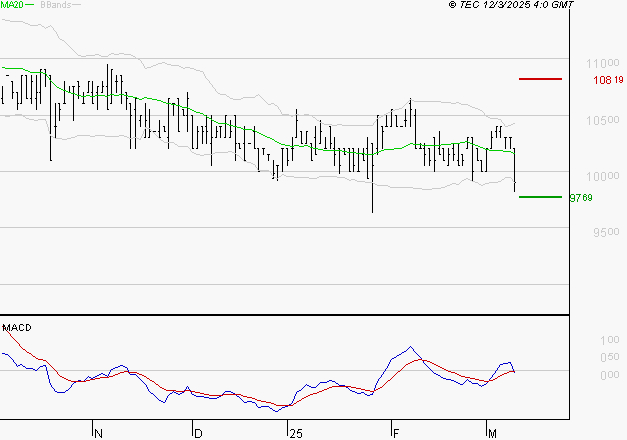The width and height of the screenshot is (627, 440).
Task: Click the 25 year marker on time axis
Action: [296, 433]
